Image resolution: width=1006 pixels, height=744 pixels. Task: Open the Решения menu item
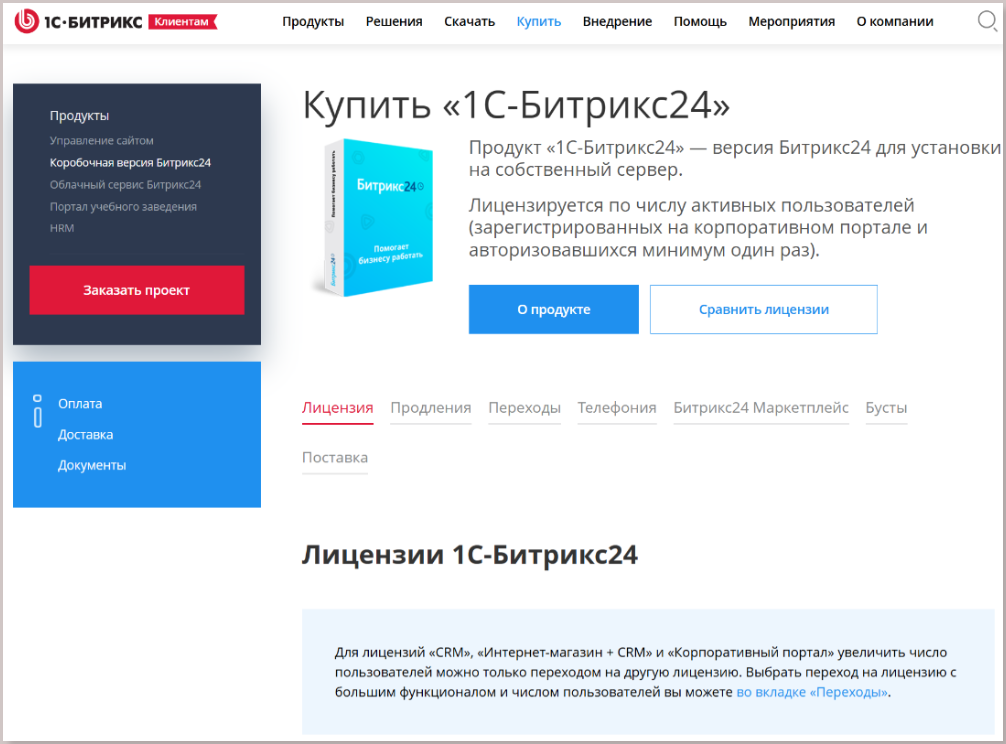(394, 22)
